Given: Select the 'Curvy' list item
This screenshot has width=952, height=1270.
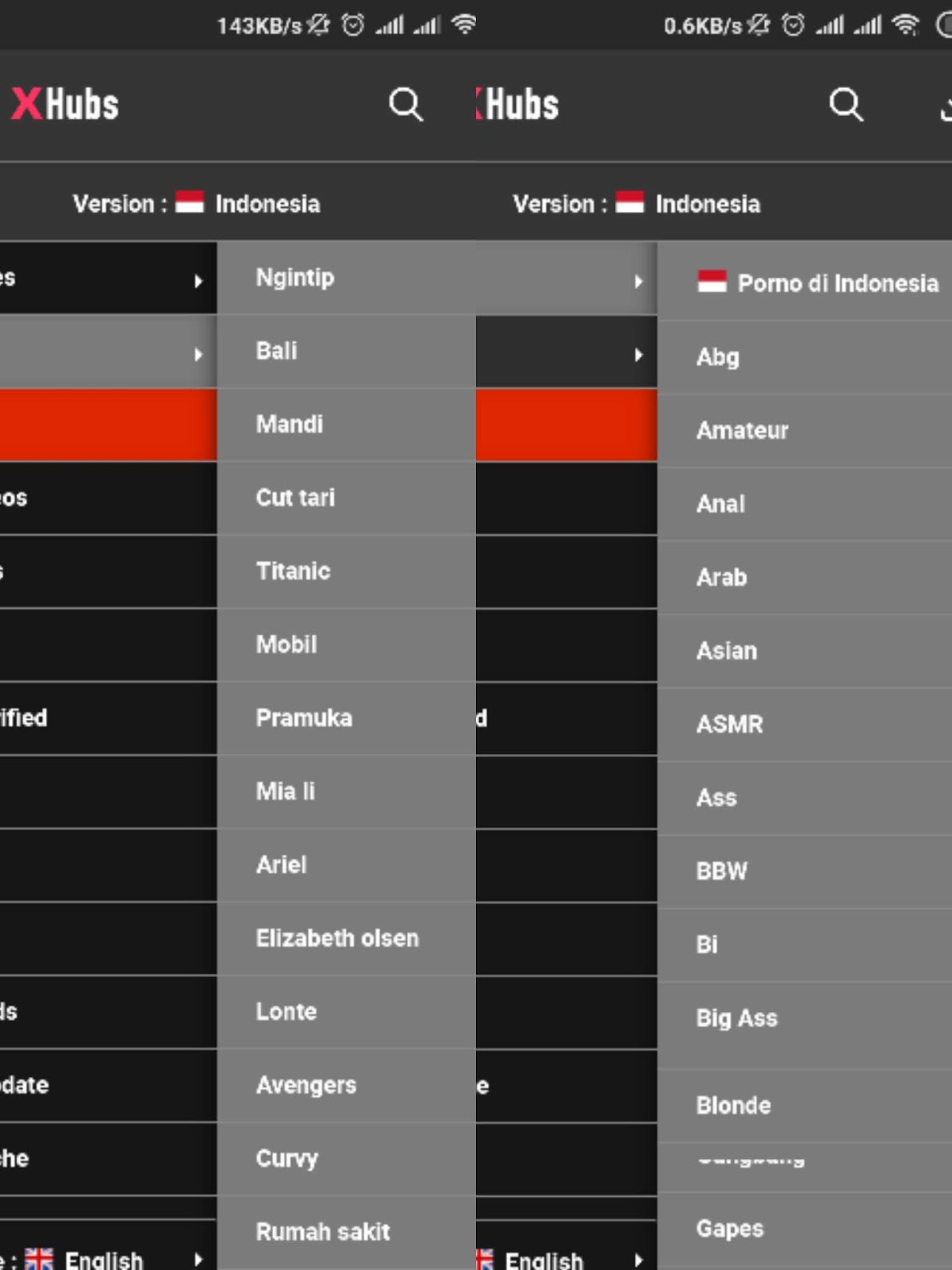Looking at the screenshot, I should coord(346,1159).
